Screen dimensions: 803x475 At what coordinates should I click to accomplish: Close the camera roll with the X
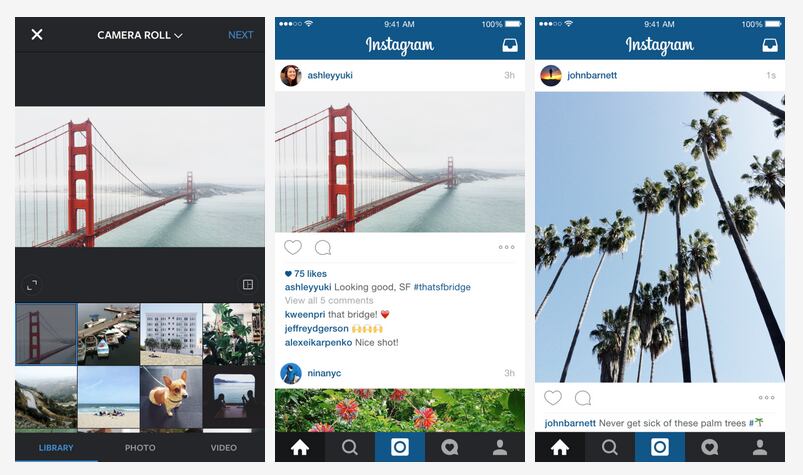37,34
